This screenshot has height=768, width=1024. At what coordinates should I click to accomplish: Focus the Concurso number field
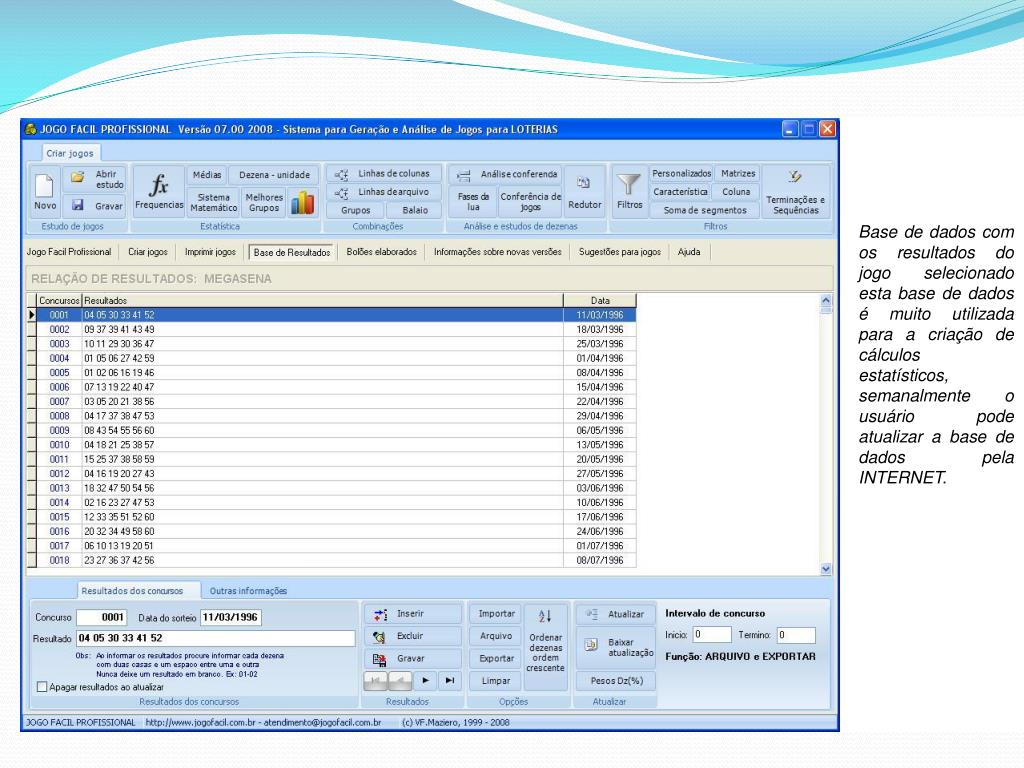click(101, 617)
